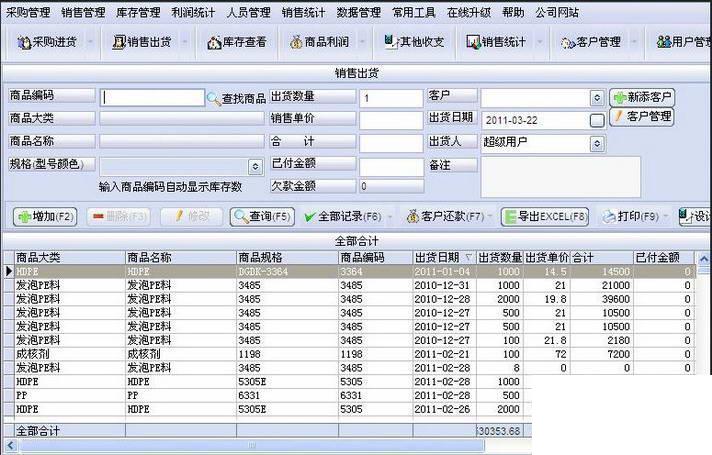This screenshot has height=455, width=712.
Task: Focus the 商品编码 input field
Action: coord(152,98)
